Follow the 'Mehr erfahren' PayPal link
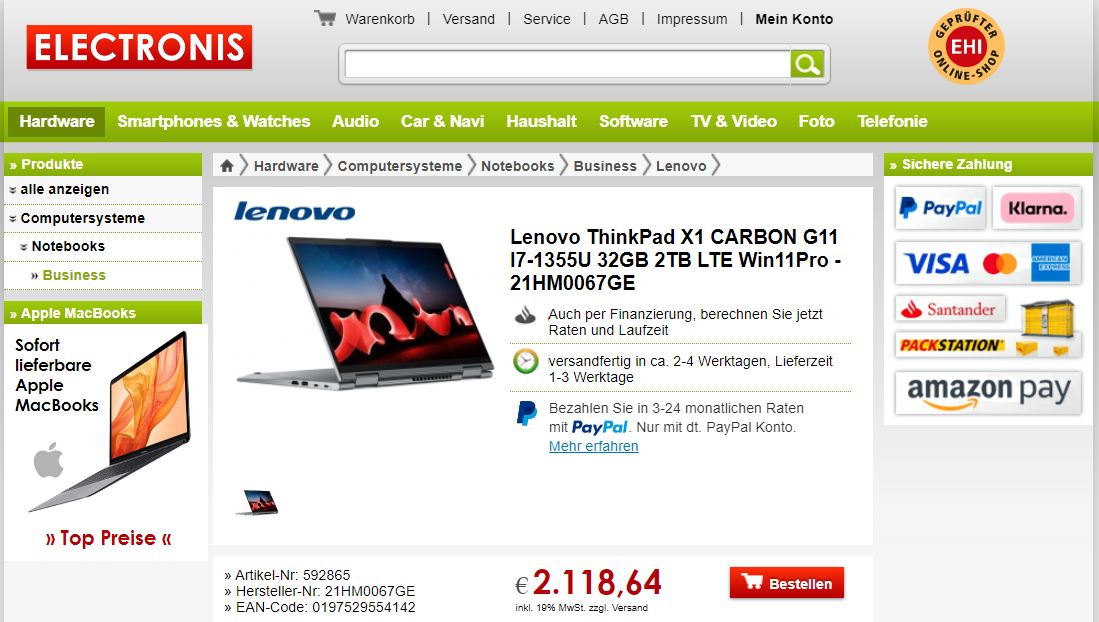 click(593, 446)
